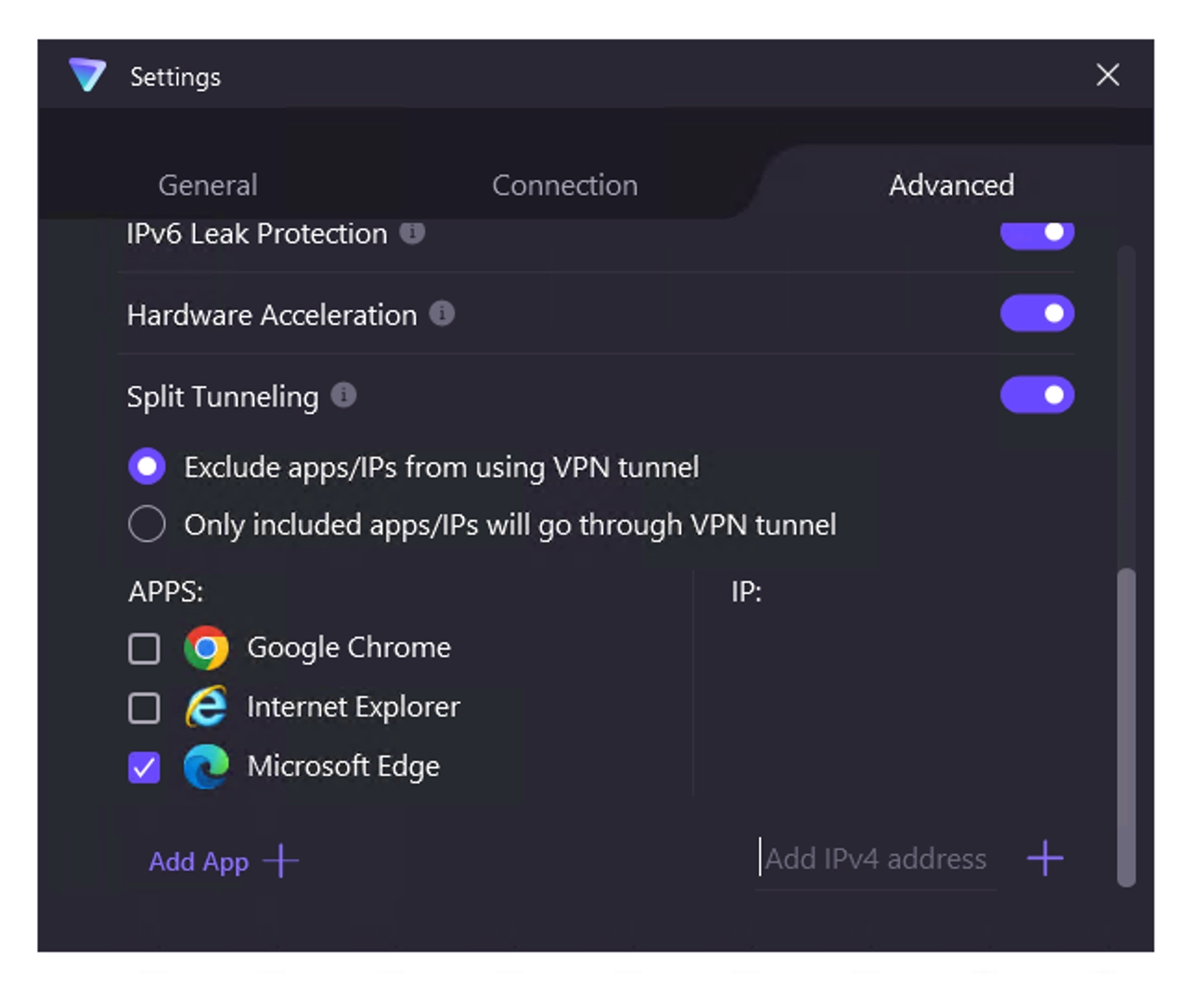The image size is (1197, 1008).
Task: Select the 'Exclude apps/IPs' option
Action: (147, 467)
